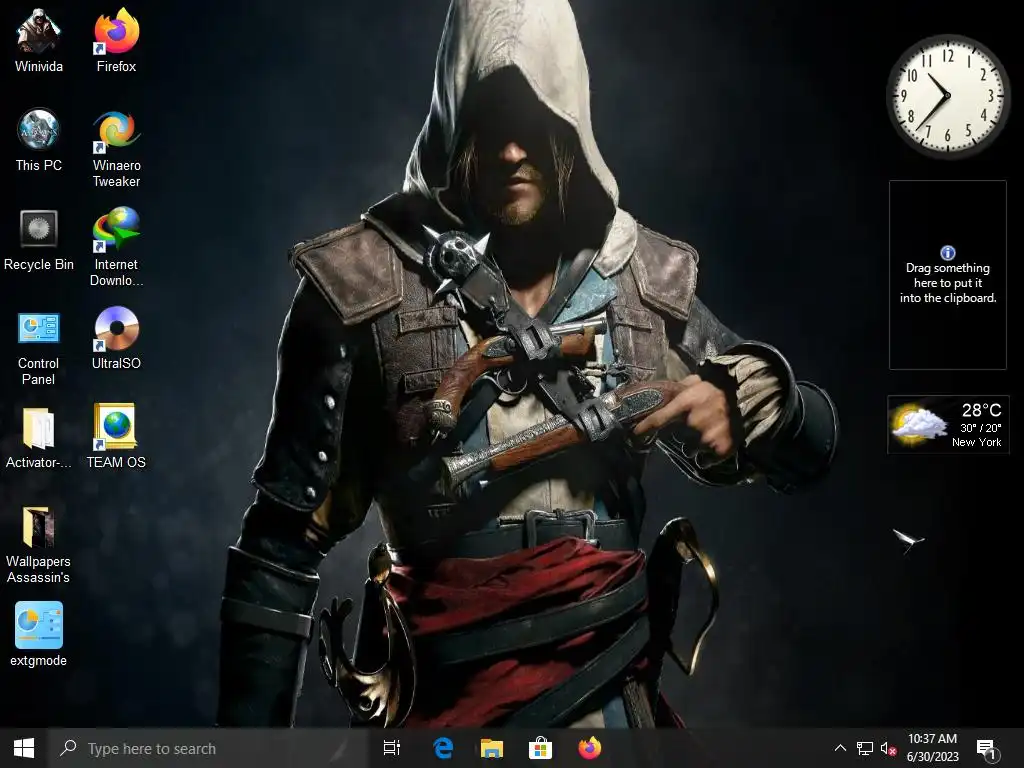Select the TEAM OS shortcut
This screenshot has width=1024, height=768.
[x=116, y=436]
